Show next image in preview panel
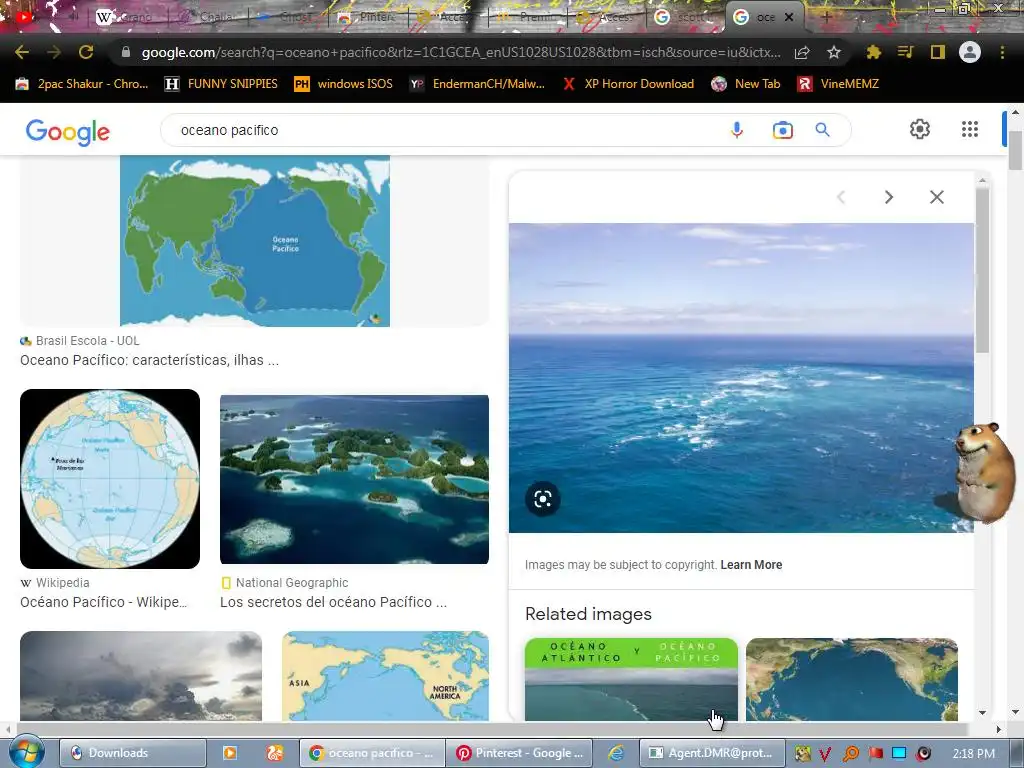Viewport: 1024px width, 768px height. click(889, 197)
